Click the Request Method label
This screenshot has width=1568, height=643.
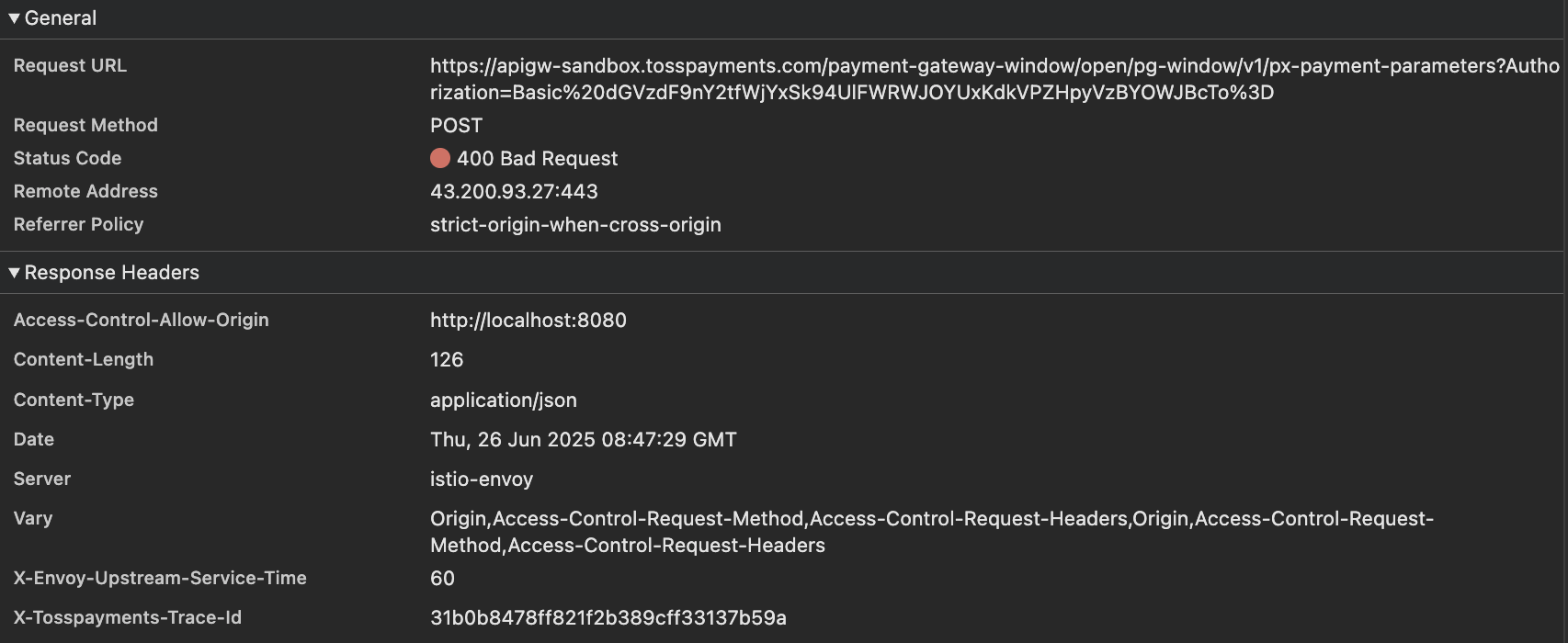pyautogui.click(x=85, y=125)
